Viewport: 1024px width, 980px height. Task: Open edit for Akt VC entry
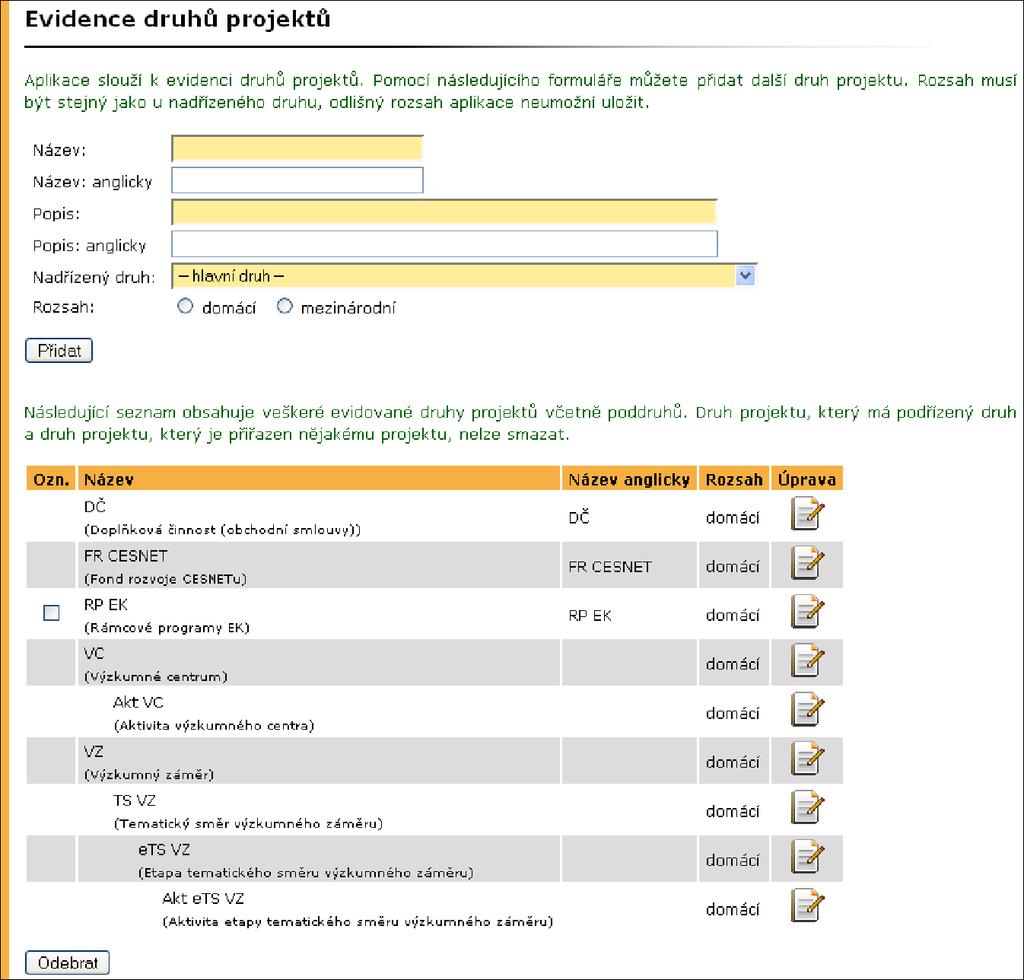tap(807, 710)
